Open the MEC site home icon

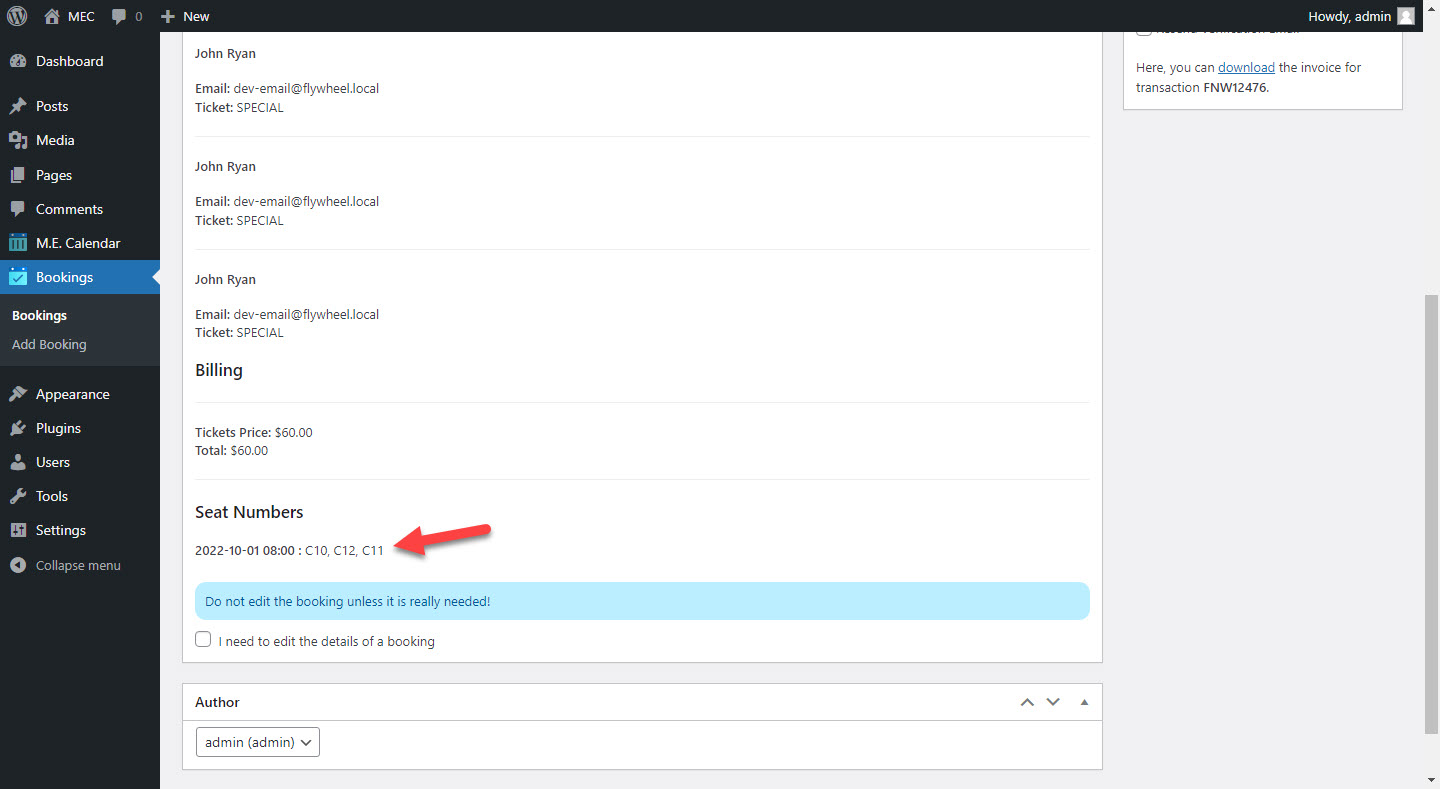click(x=53, y=16)
